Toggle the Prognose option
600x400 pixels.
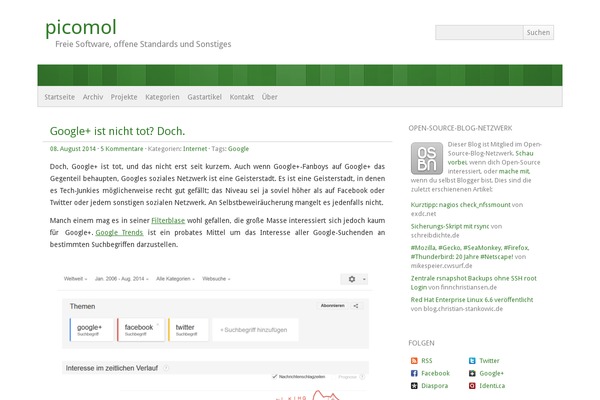coord(351,377)
